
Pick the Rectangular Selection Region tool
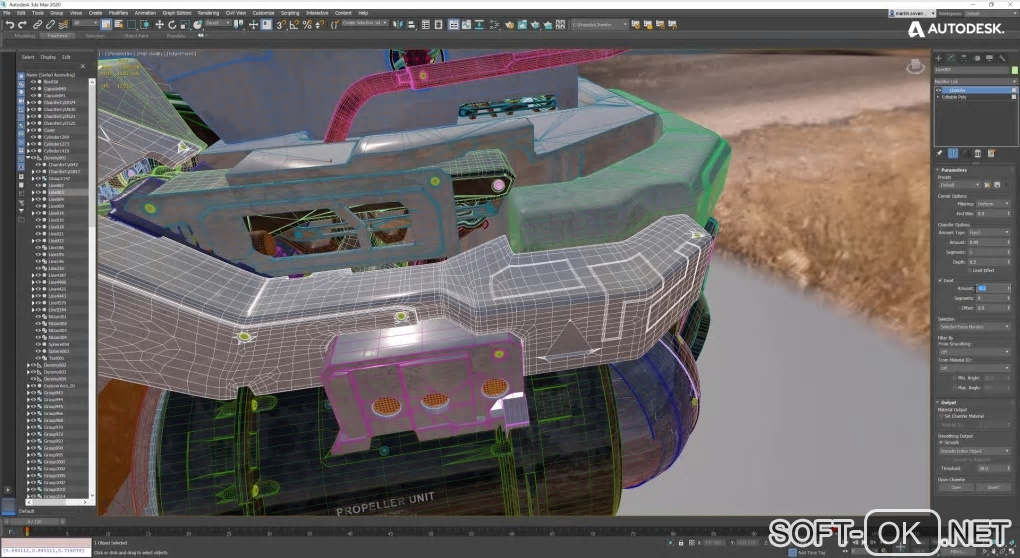tap(131, 25)
